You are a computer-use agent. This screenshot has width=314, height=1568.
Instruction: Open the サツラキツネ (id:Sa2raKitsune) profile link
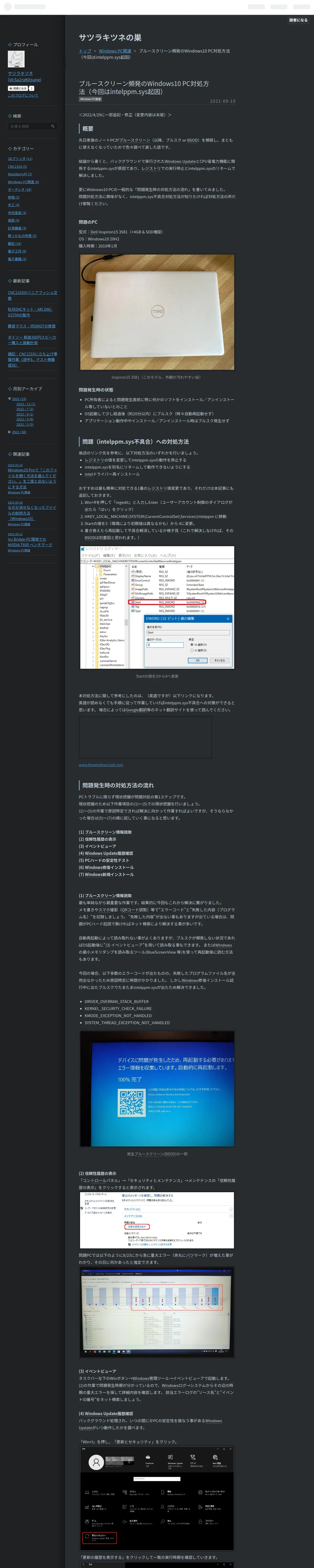[x=24, y=77]
